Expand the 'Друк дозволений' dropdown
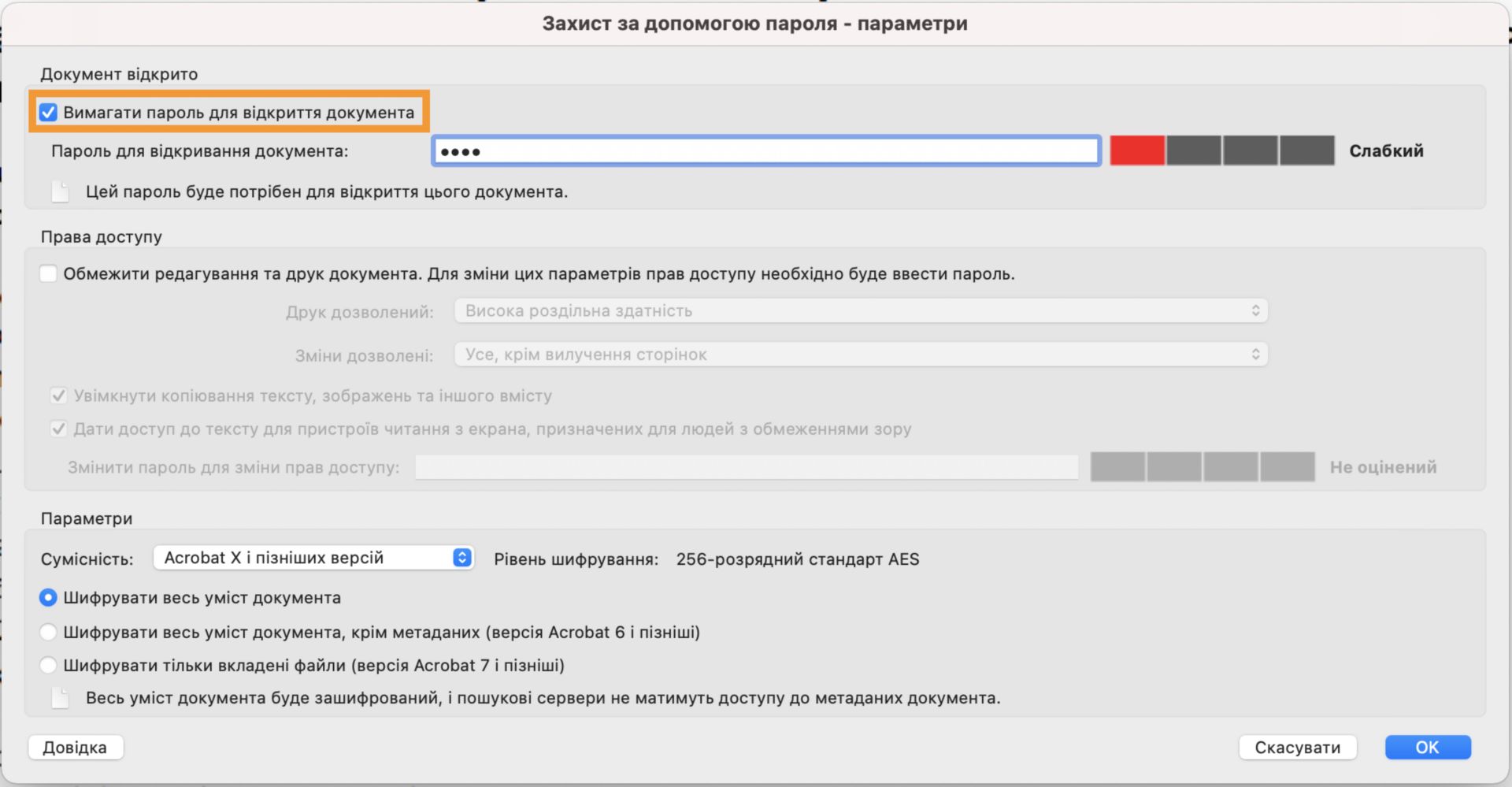1512x787 pixels. [861, 311]
